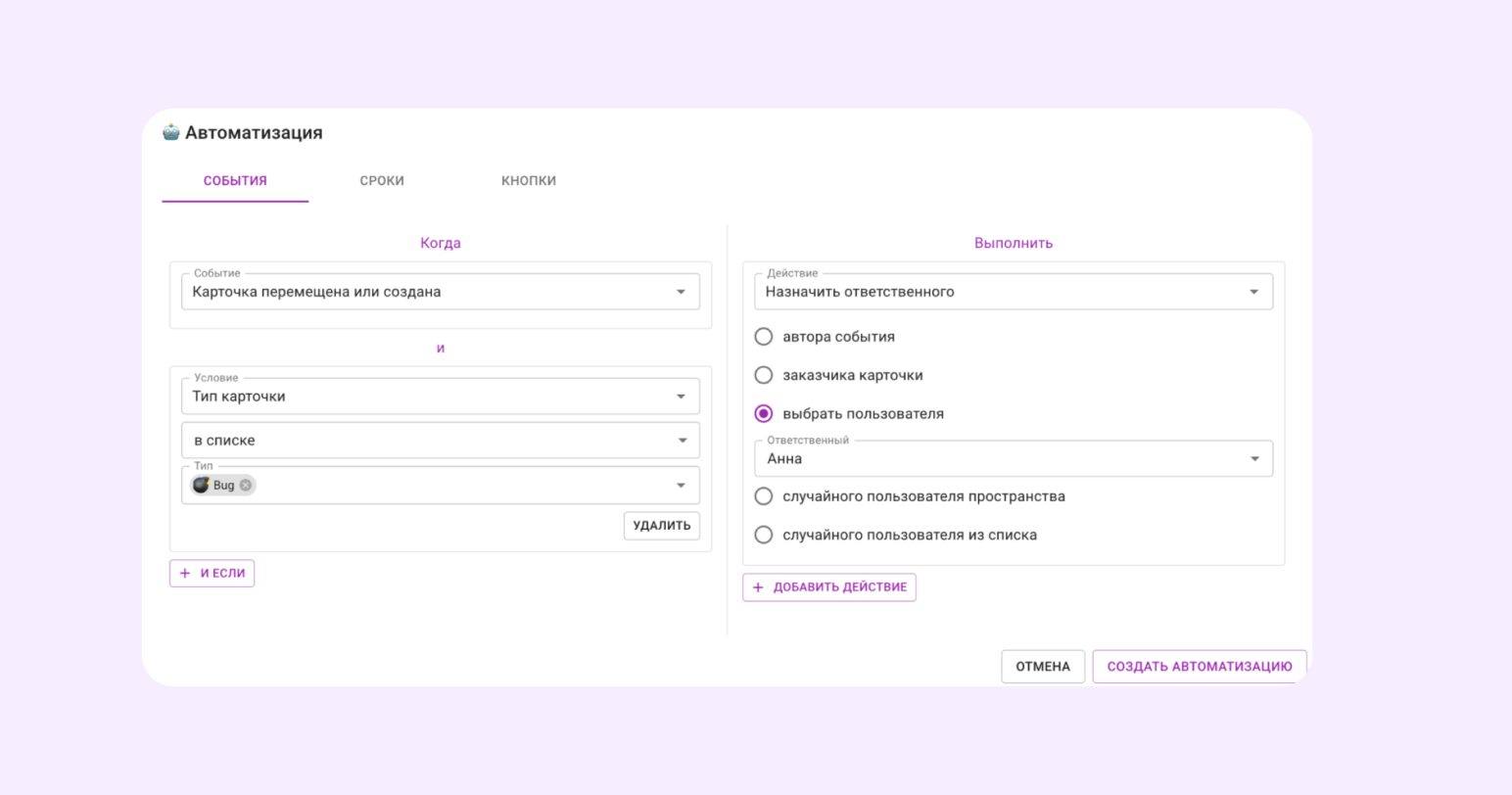Screen dimensions: 1512x795
Task: Open the СРОКИ tab
Action: tap(382, 181)
